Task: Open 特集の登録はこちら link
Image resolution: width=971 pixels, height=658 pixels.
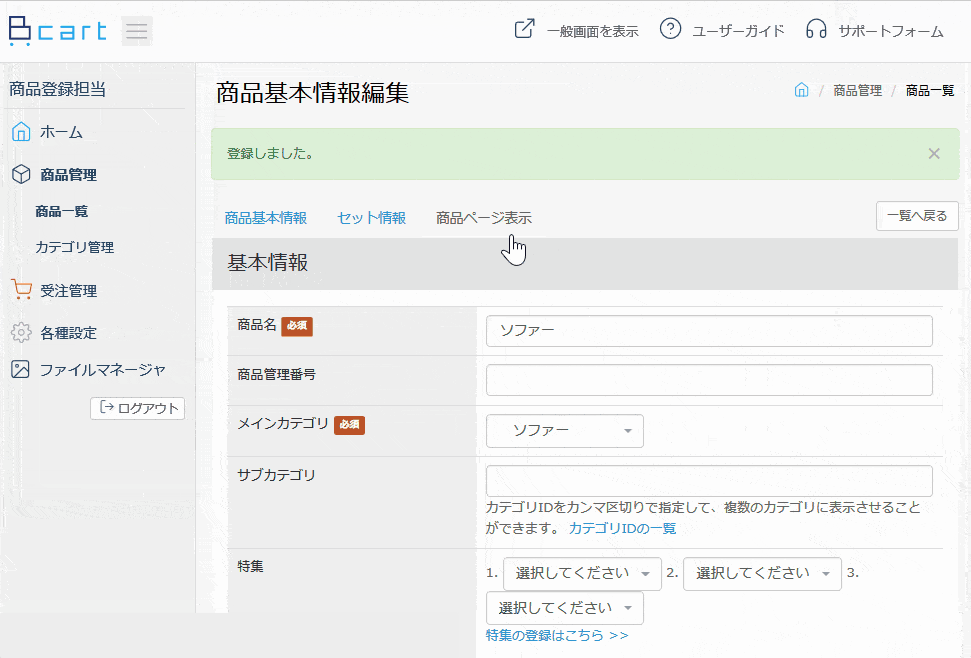Action: pos(557,636)
